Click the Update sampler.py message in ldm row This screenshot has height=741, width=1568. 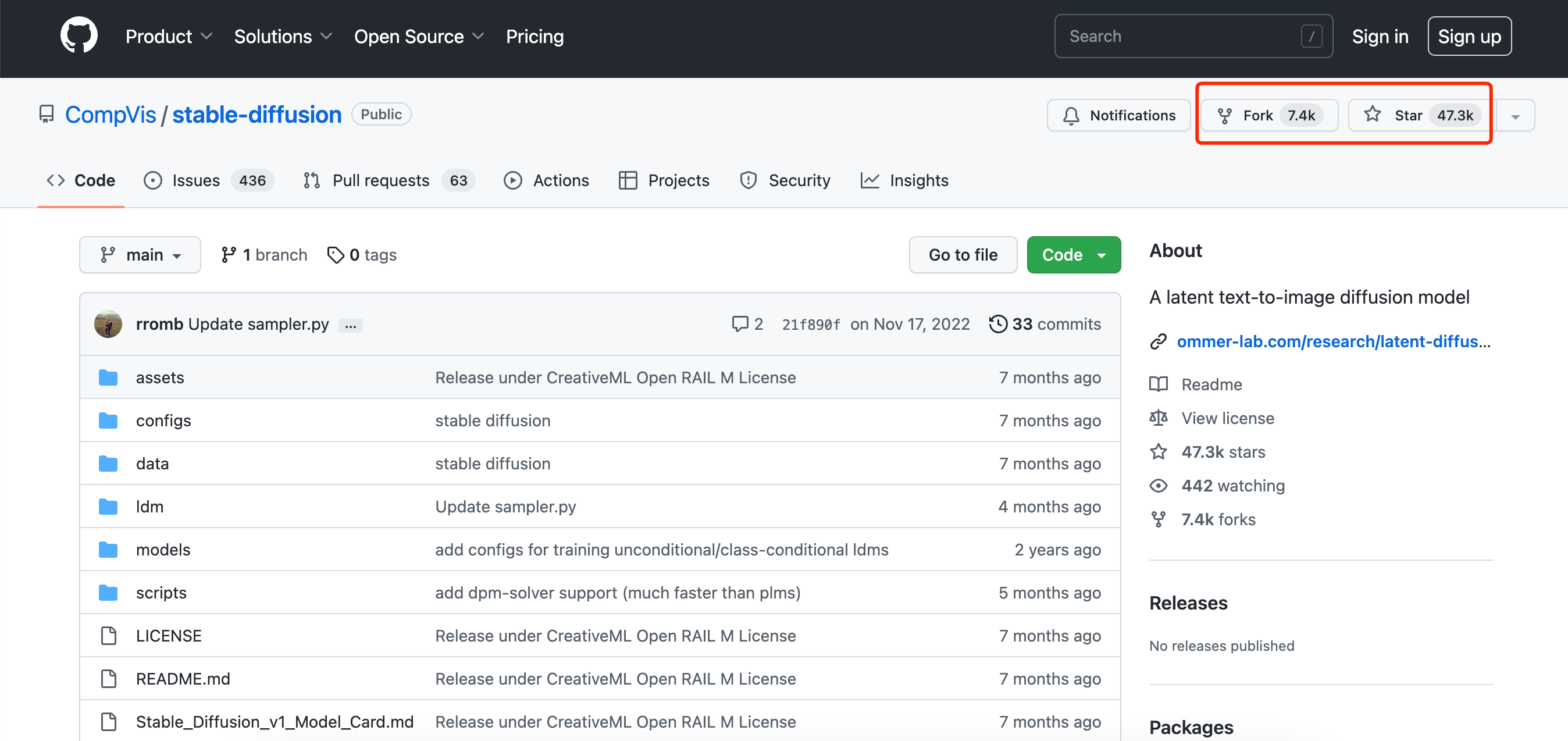point(505,507)
